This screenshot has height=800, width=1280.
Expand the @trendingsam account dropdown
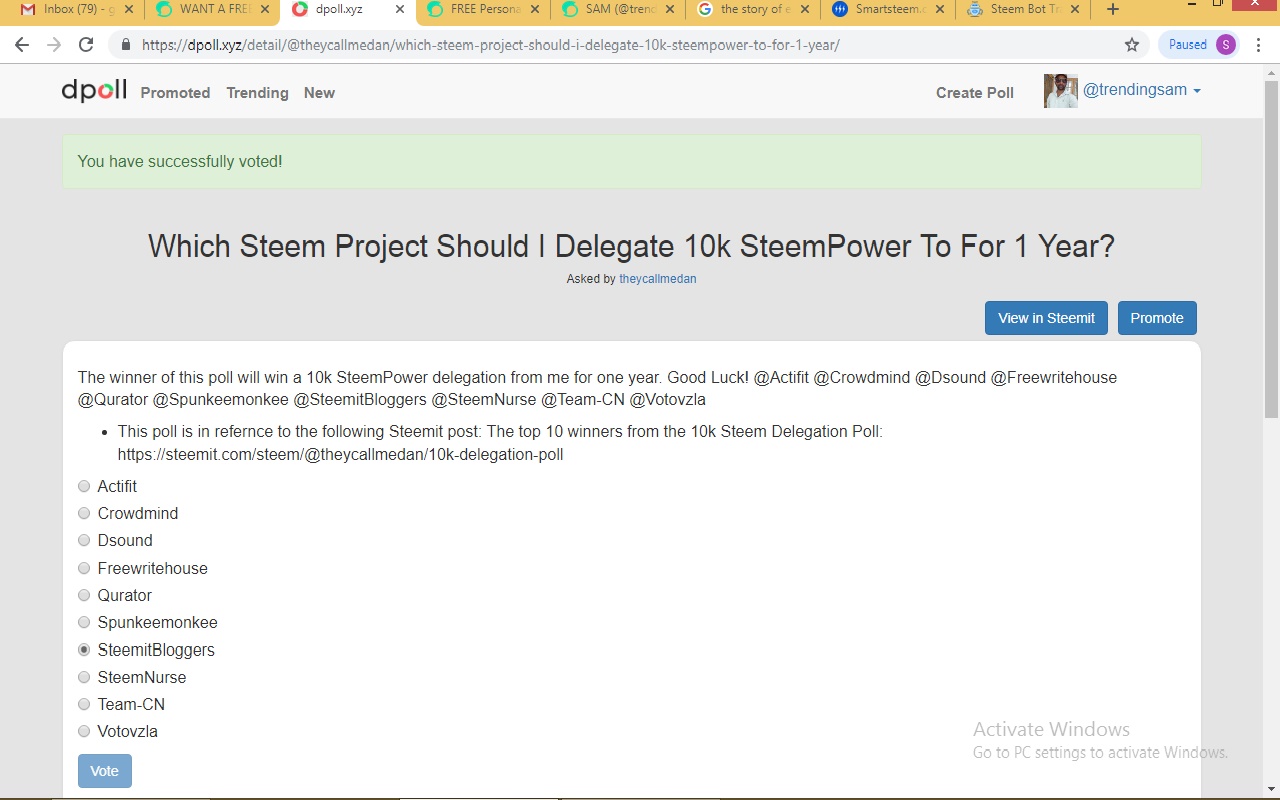click(1142, 90)
